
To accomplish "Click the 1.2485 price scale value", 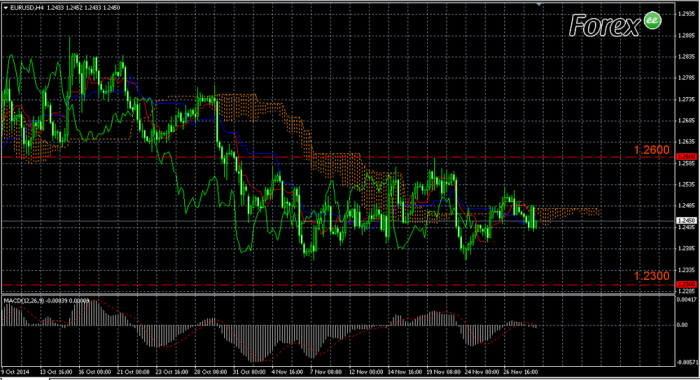I will 686,206.
